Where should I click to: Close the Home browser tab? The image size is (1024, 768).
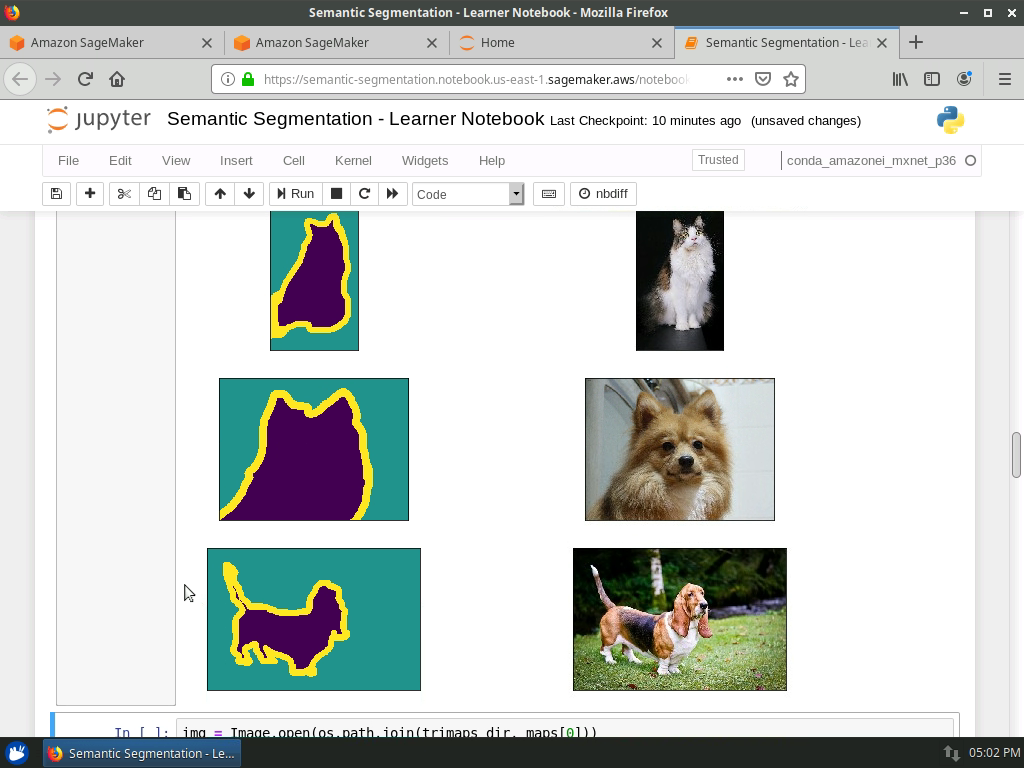pyautogui.click(x=657, y=42)
